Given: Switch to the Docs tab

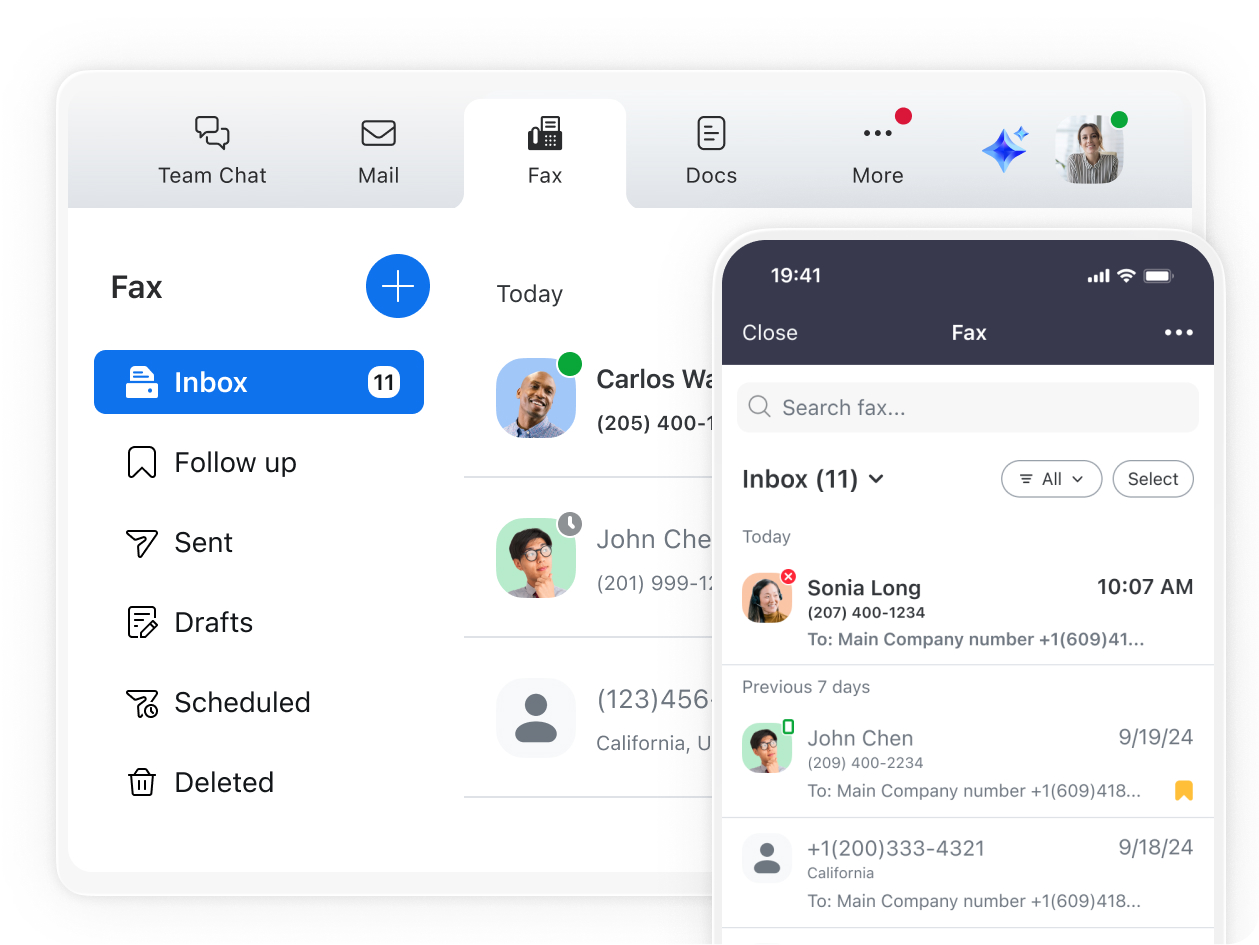Looking at the screenshot, I should (711, 150).
